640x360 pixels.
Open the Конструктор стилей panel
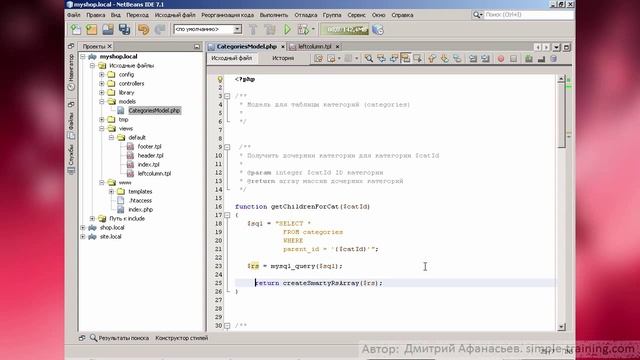(182, 338)
